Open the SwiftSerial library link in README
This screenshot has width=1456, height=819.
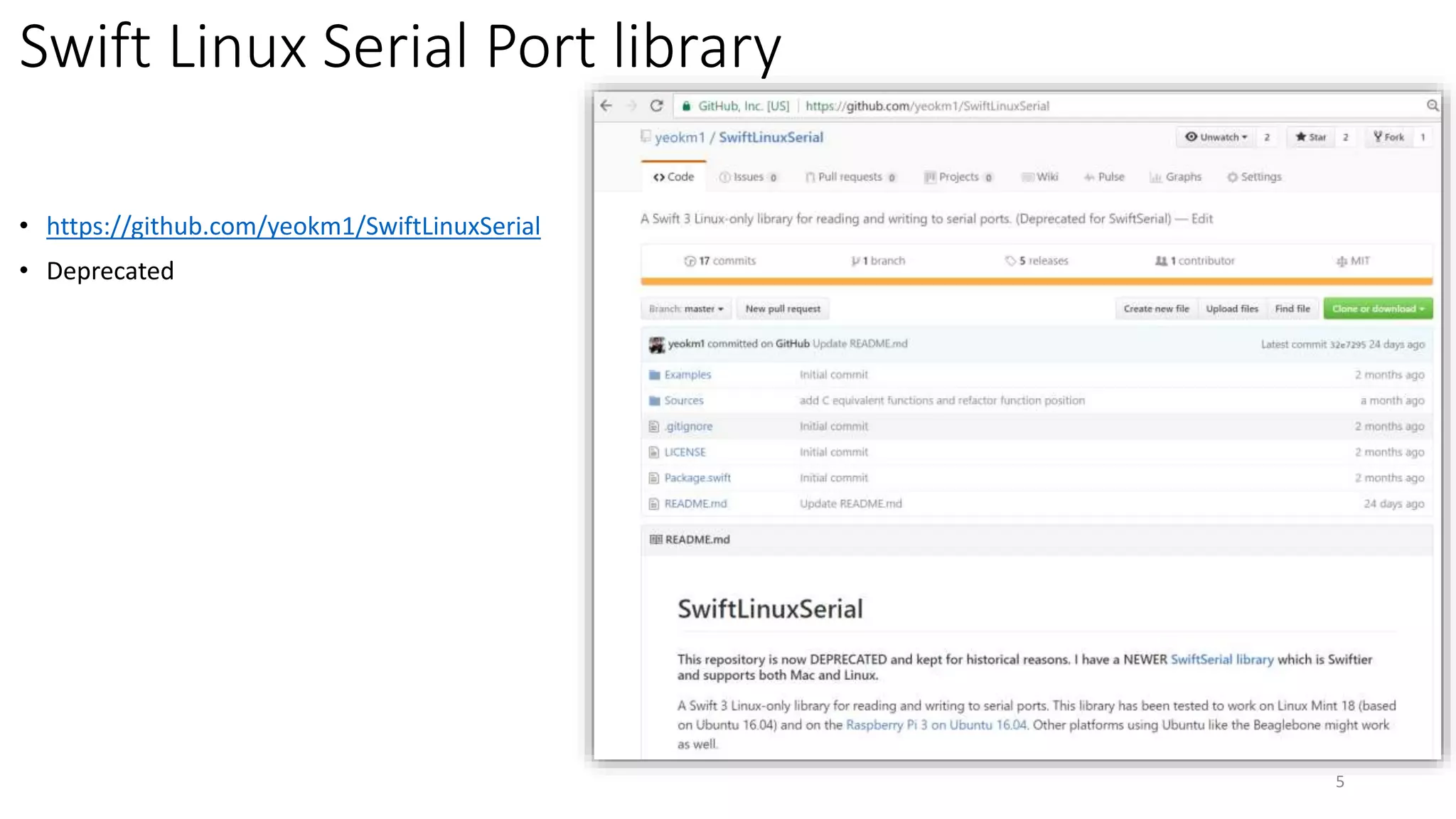coord(1222,660)
